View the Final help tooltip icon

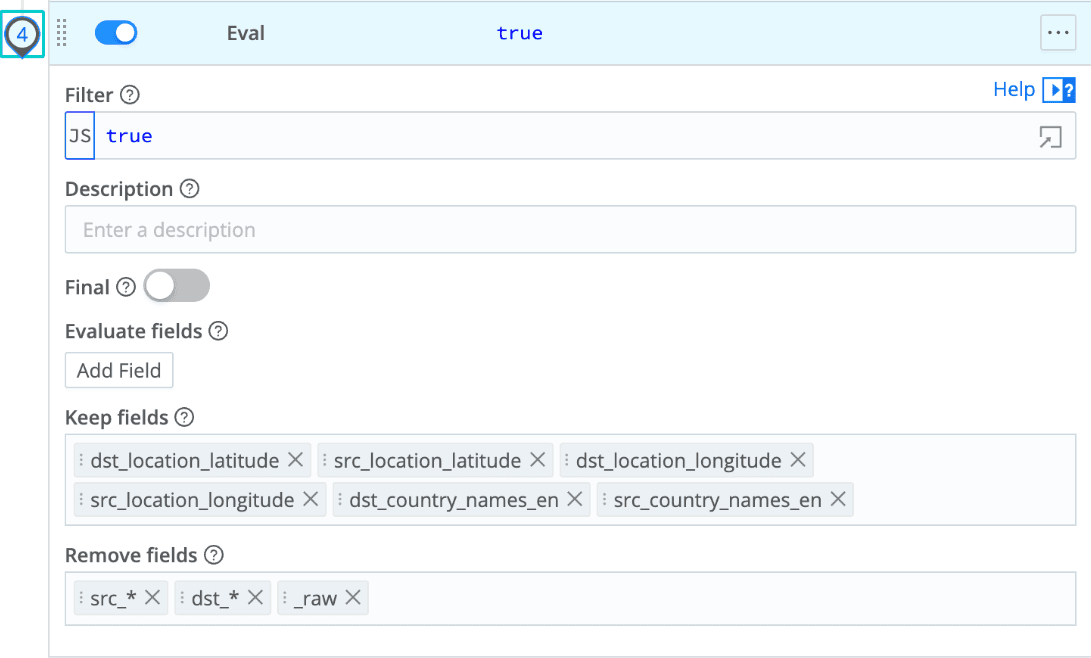[x=124, y=286]
